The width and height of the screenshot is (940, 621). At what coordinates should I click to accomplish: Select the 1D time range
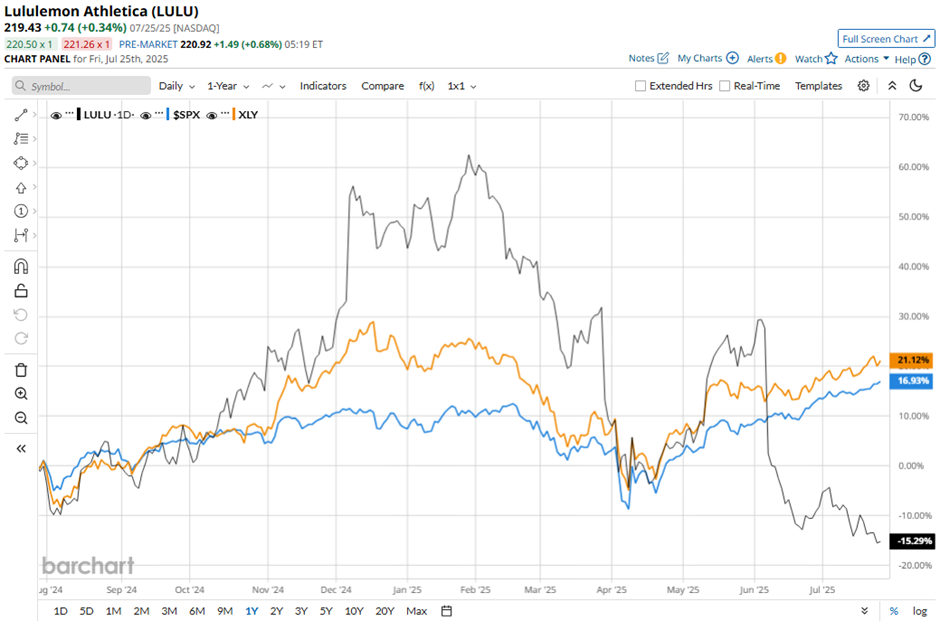click(61, 611)
